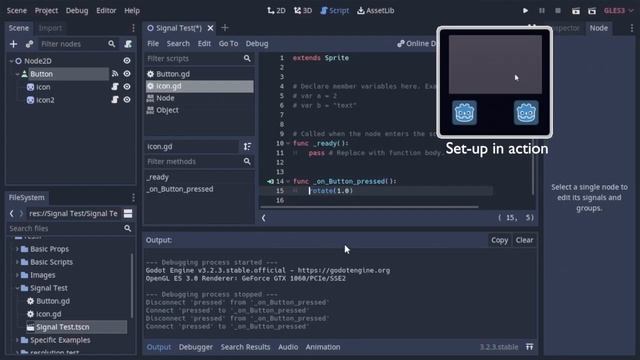Click search icon in Filter methods field
The image size is (640, 360).
click(247, 162)
